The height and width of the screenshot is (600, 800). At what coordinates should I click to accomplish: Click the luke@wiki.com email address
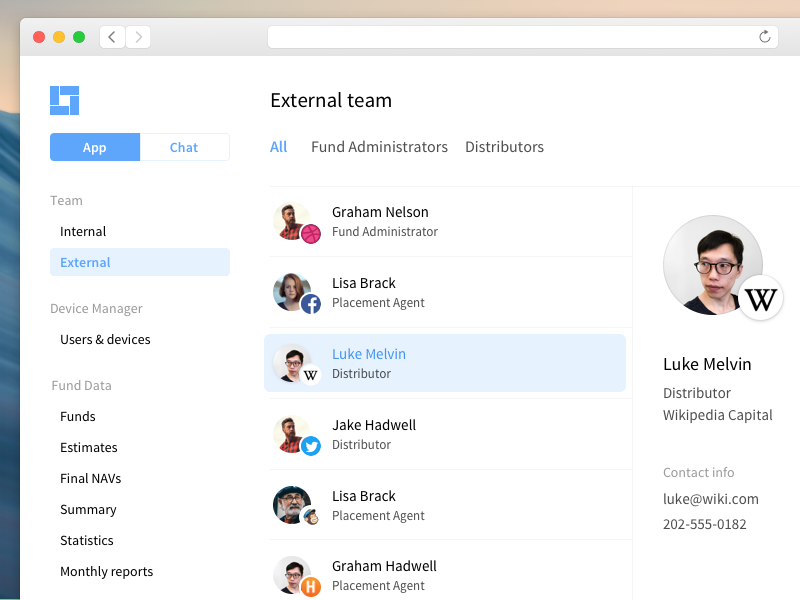tap(710, 499)
